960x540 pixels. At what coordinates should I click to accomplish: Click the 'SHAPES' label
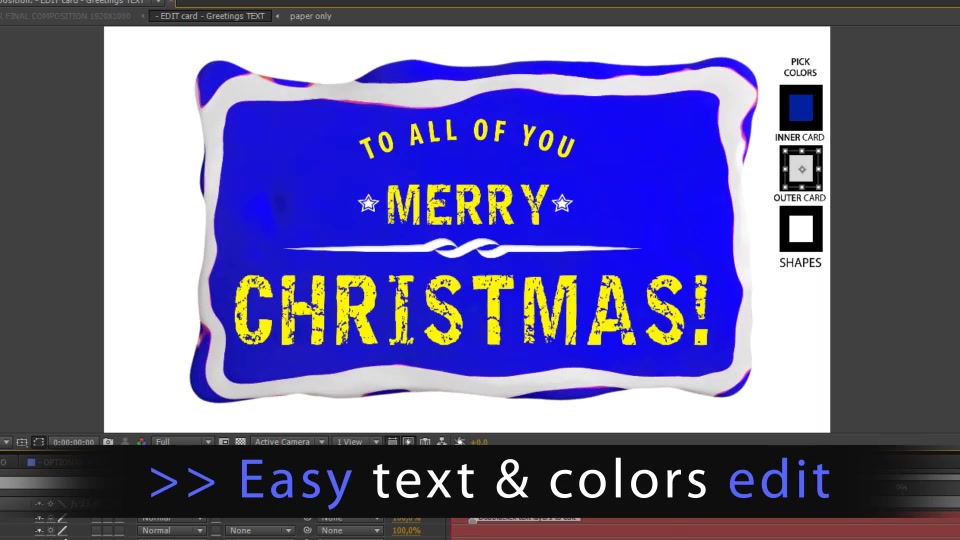[800, 263]
